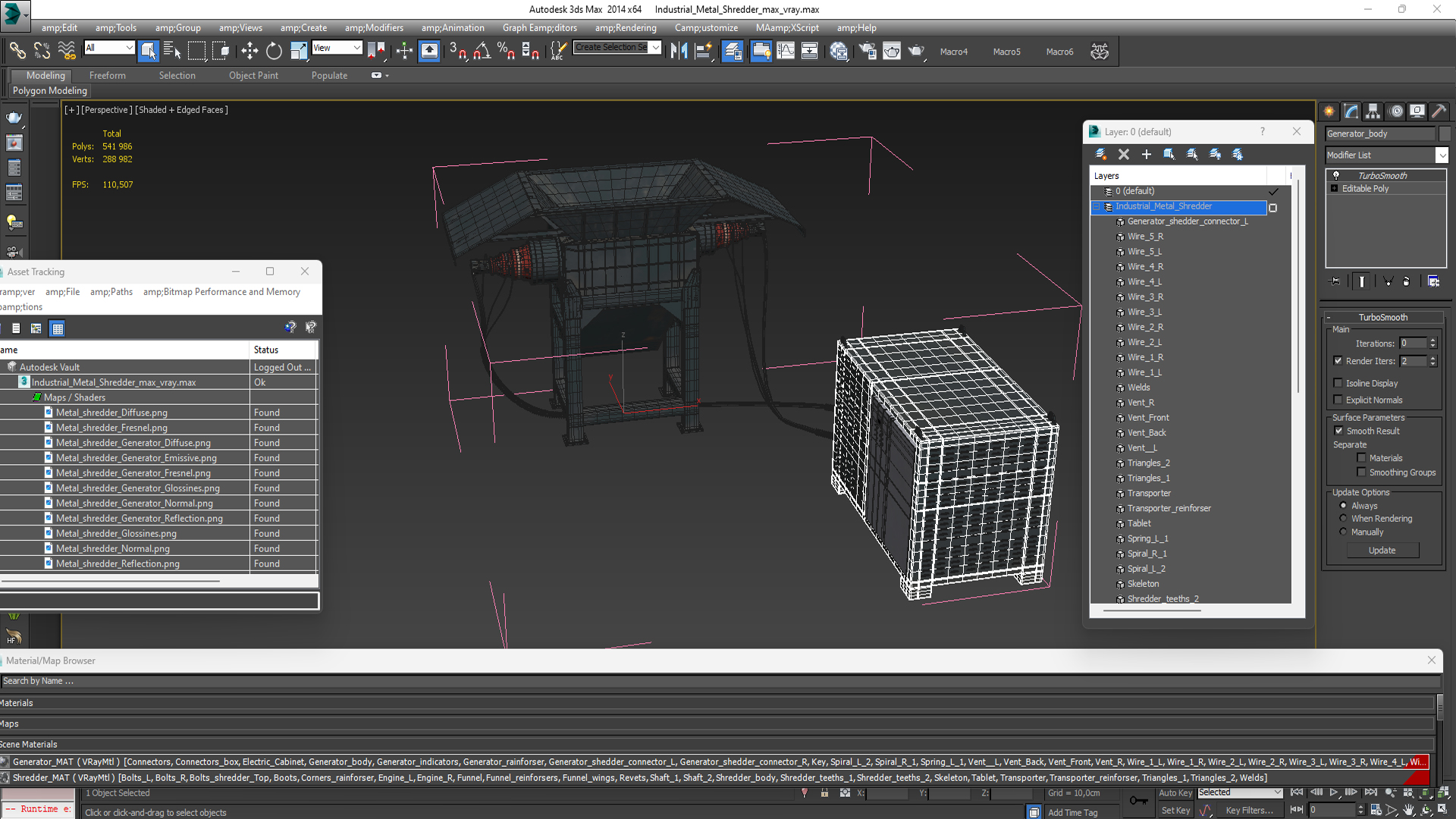Click the Set Key button
The image size is (1456, 819).
tap(1175, 811)
